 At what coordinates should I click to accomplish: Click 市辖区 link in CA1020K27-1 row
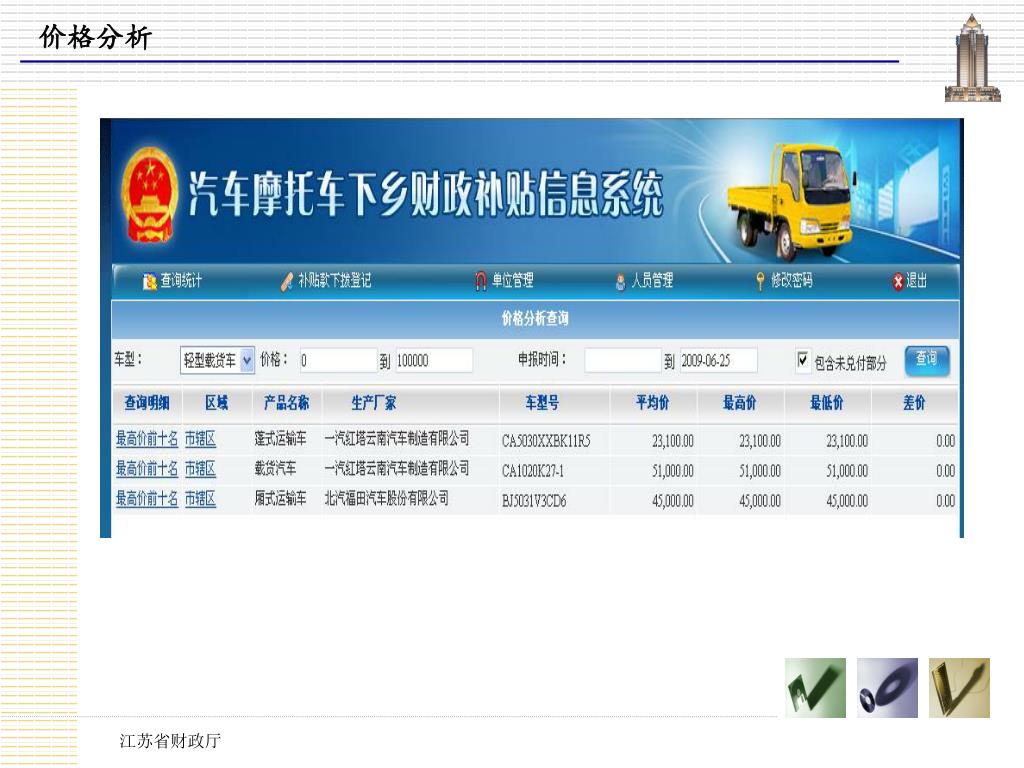pyautogui.click(x=200, y=469)
